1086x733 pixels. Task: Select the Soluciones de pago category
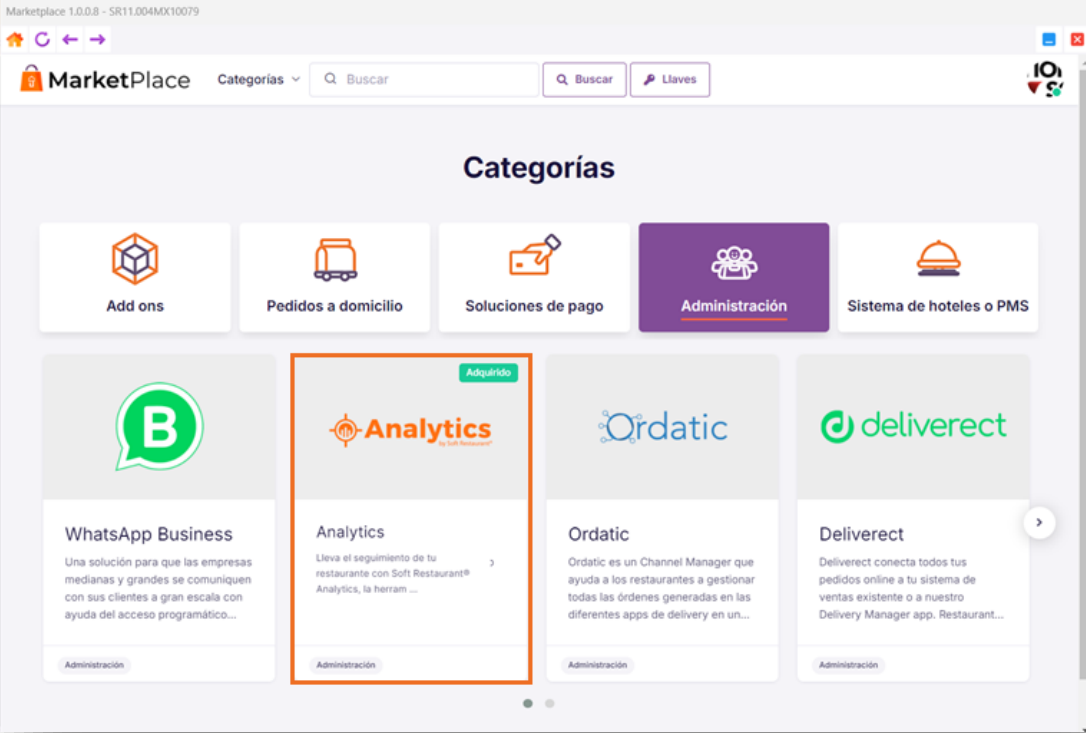[534, 277]
